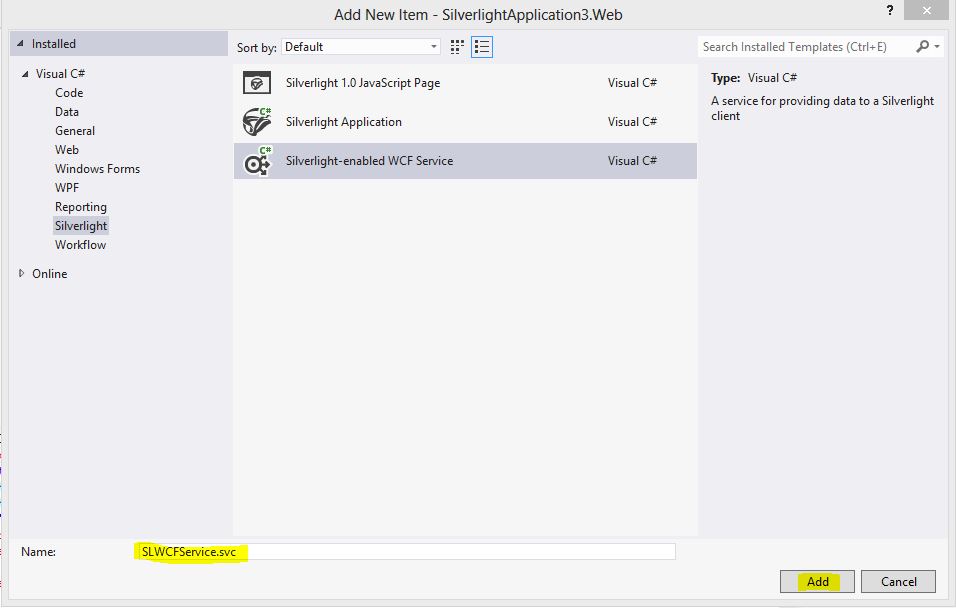Select the Visual C# node label
This screenshot has width=956, height=608.
[60, 74]
